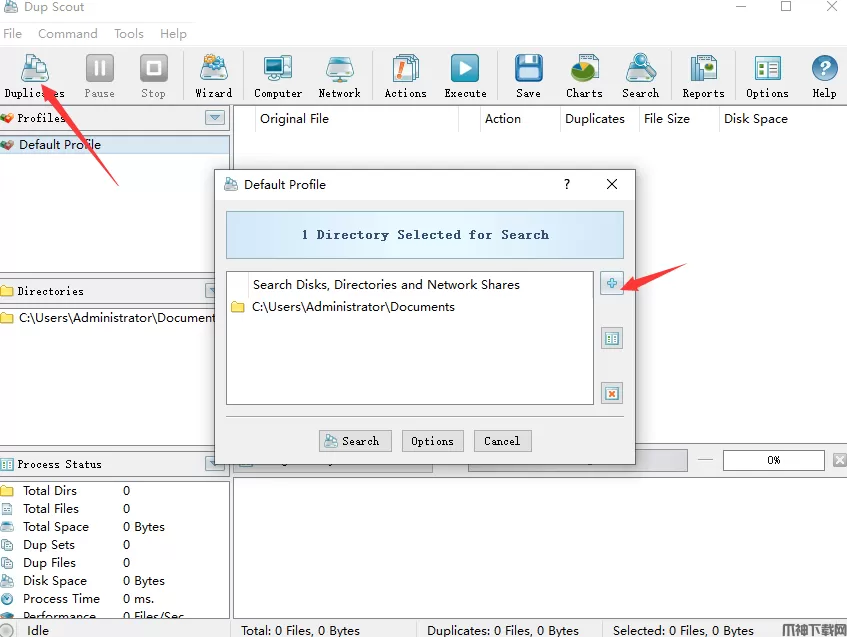Screen dimensions: 847x637
Task: Click the Total Files status row
Action: coord(114,508)
